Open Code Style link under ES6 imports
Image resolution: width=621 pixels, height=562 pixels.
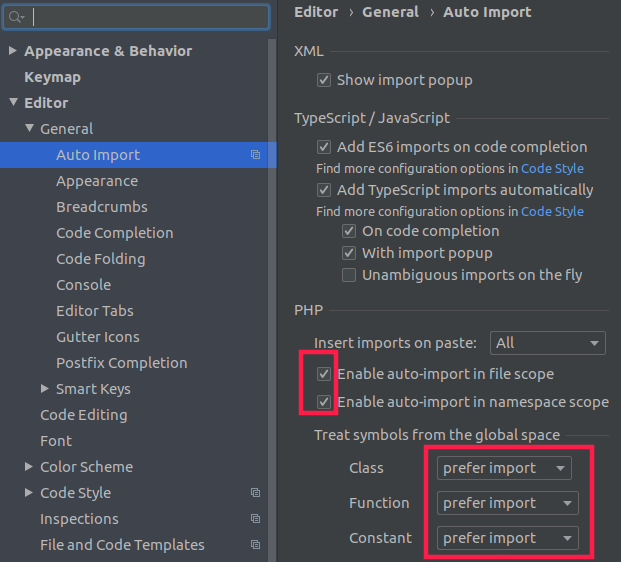point(552,169)
